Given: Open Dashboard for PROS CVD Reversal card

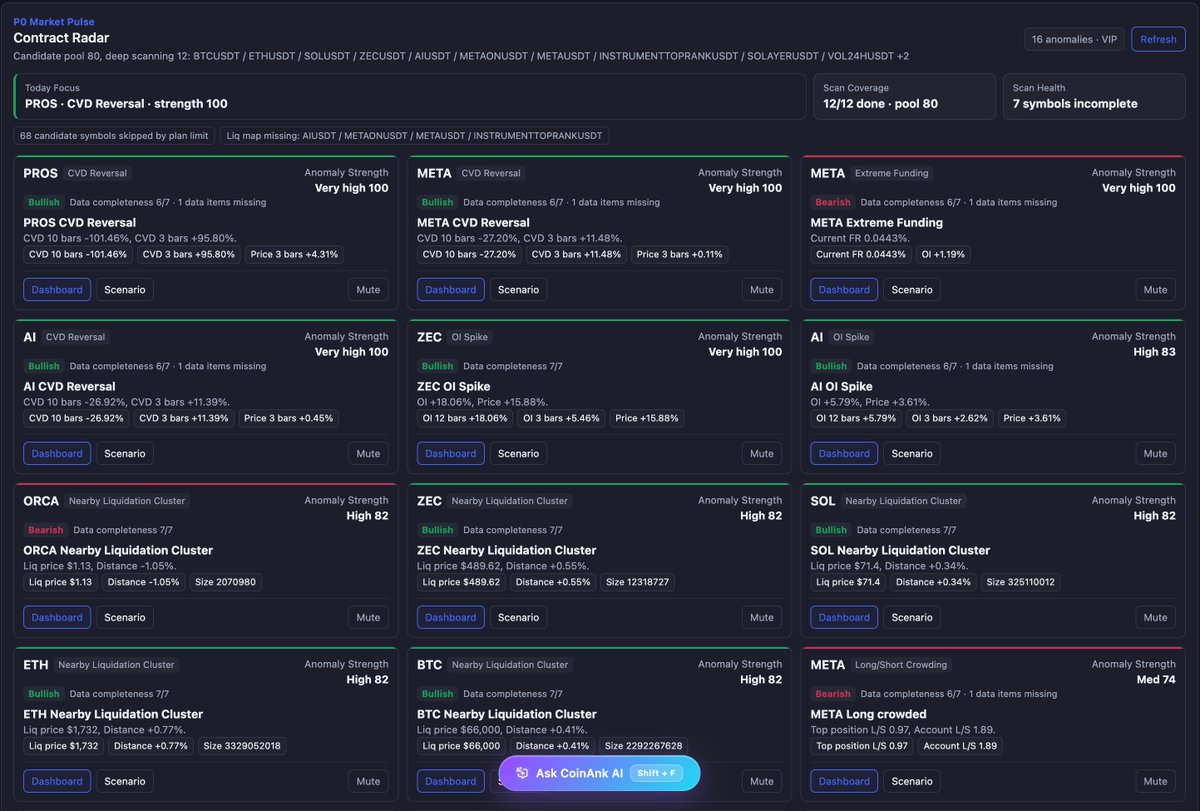Looking at the screenshot, I should [x=57, y=289].
